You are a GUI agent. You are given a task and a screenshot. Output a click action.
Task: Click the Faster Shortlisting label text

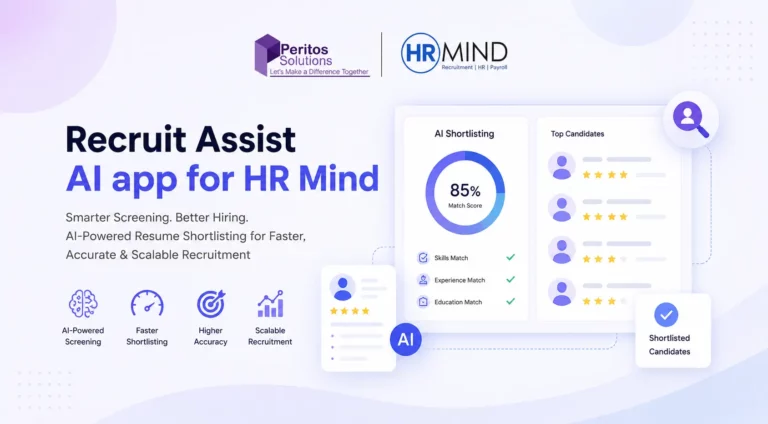click(147, 336)
